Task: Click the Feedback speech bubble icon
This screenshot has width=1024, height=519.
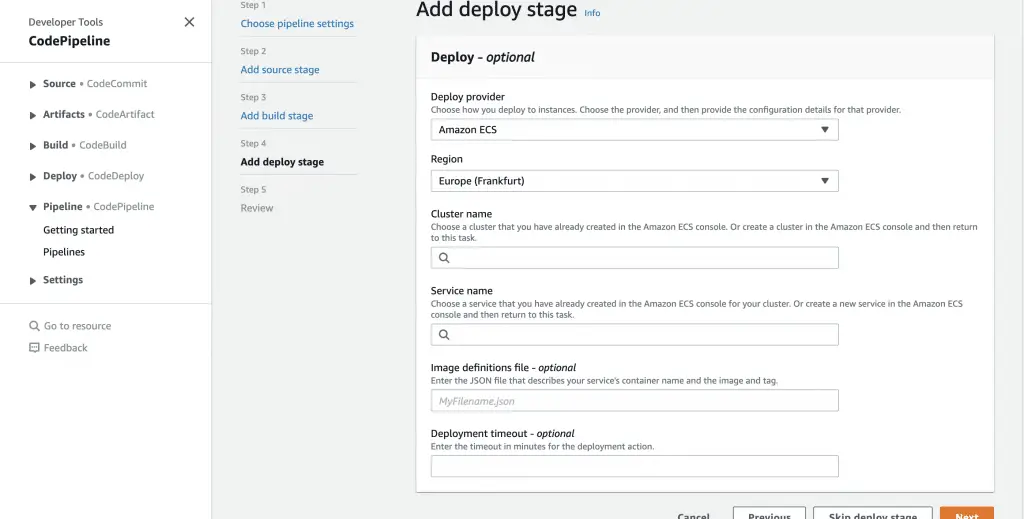Action: pos(34,348)
